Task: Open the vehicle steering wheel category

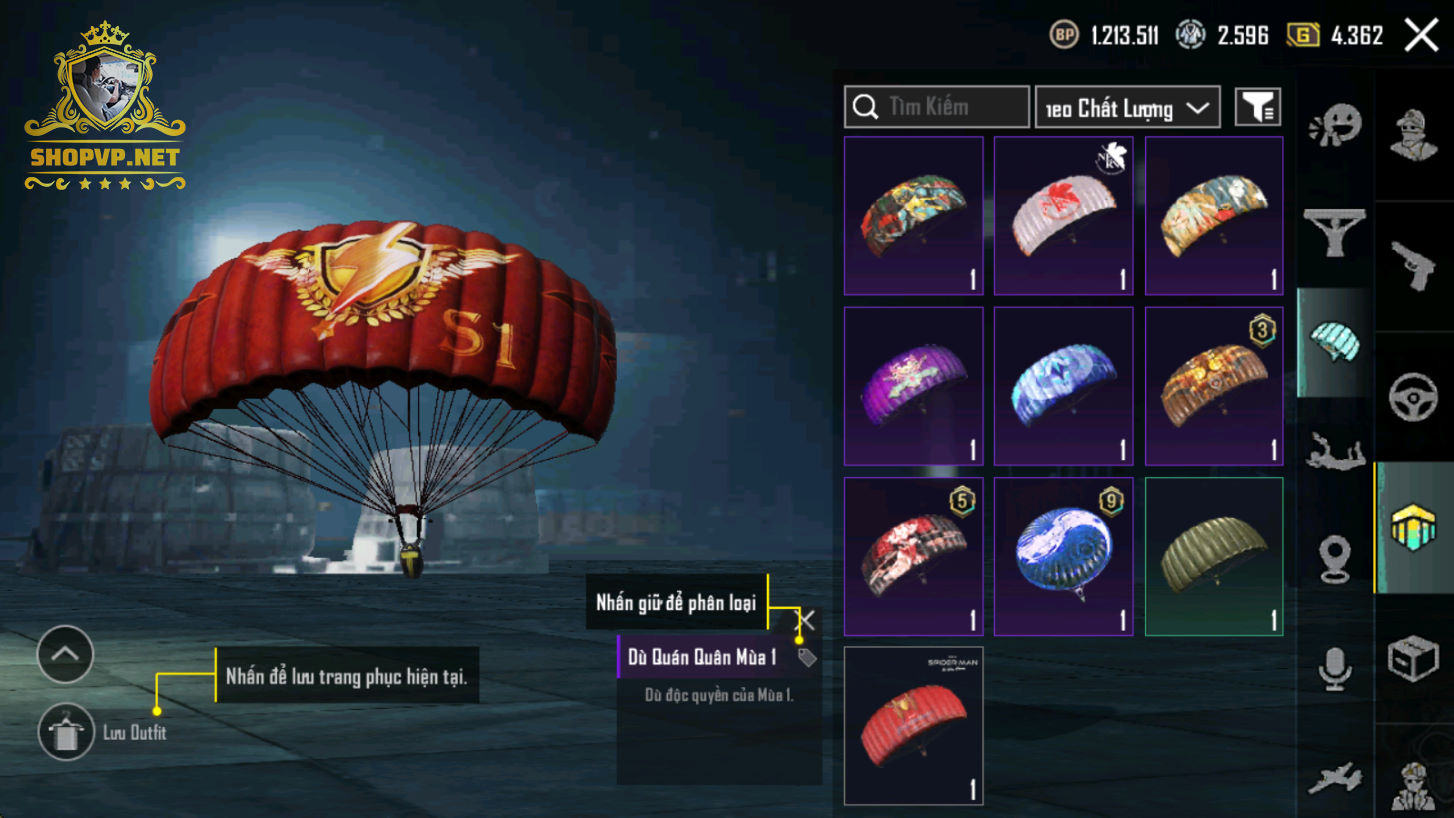Action: (1414, 397)
